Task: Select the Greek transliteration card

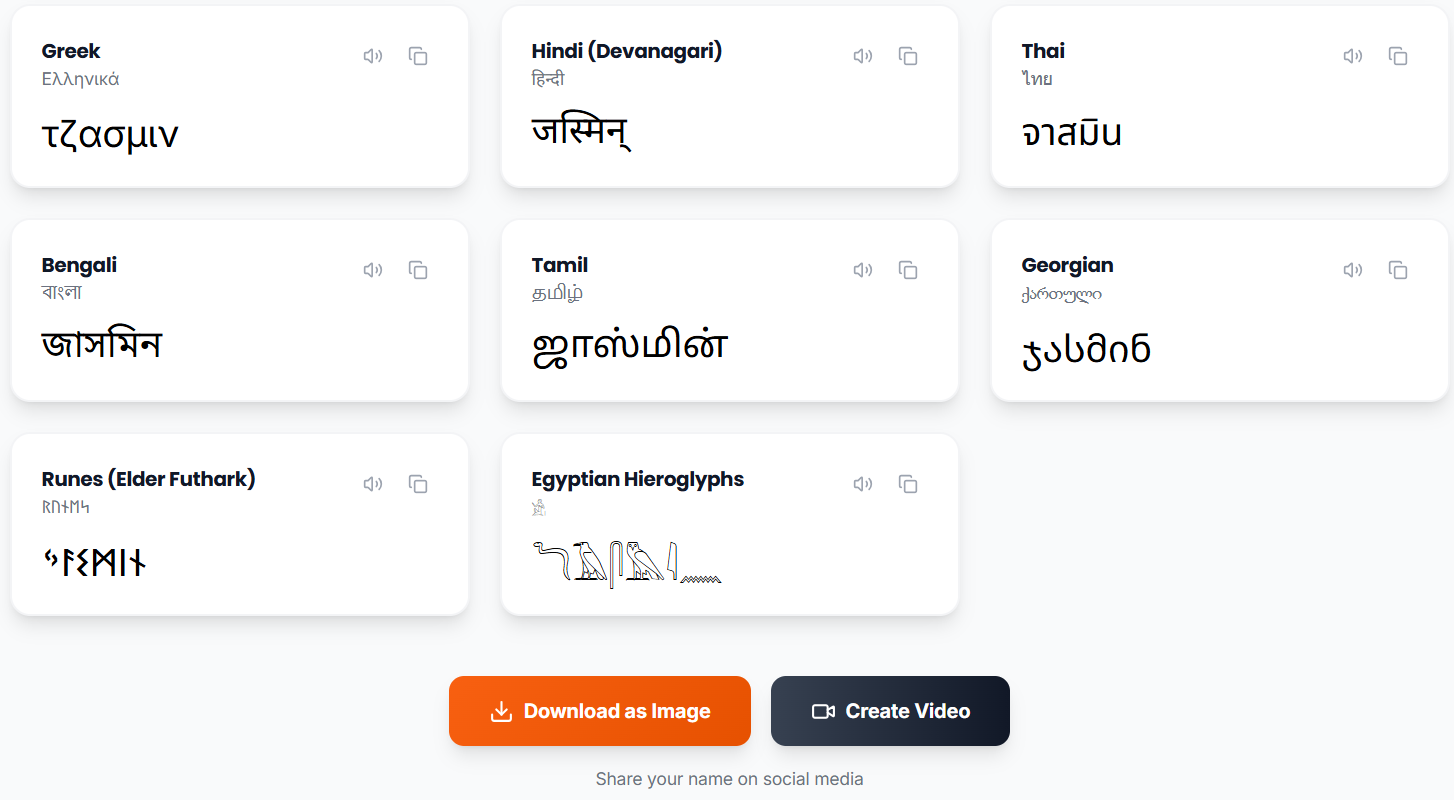Action: [239, 96]
